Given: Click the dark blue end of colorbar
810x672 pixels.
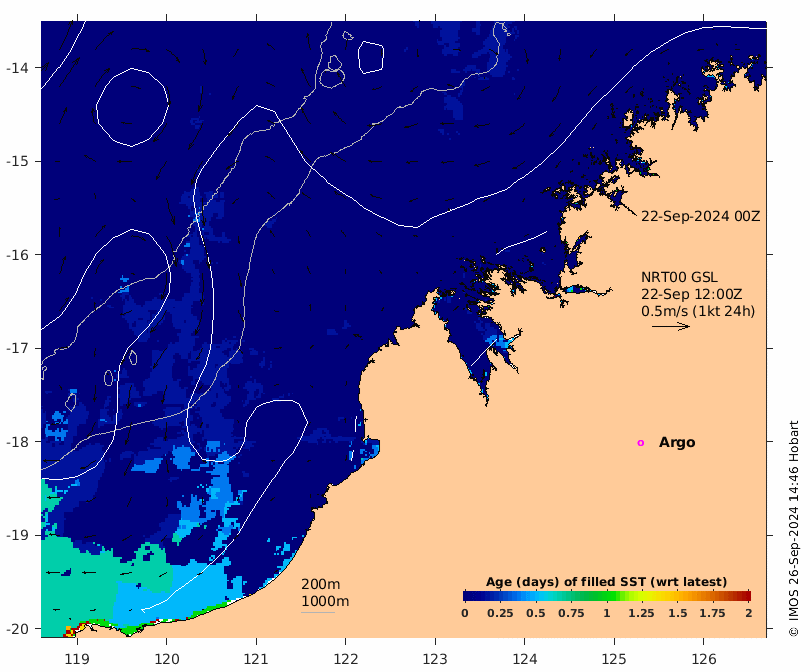Looking at the screenshot, I should coord(470,596).
